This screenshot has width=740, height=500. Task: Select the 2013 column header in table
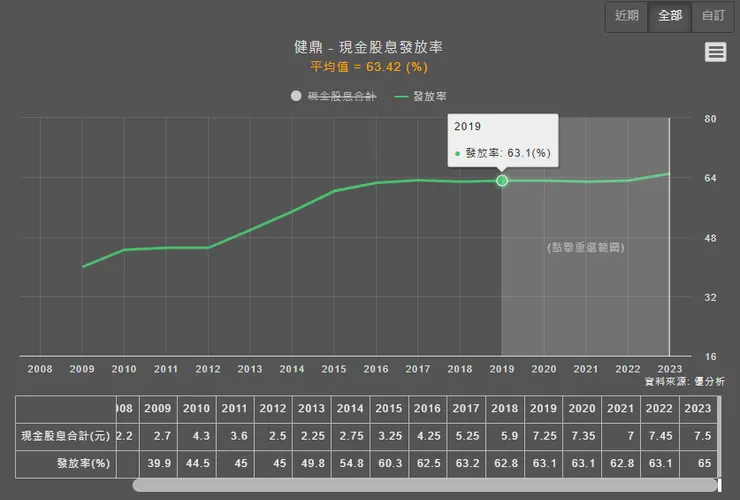pos(312,409)
